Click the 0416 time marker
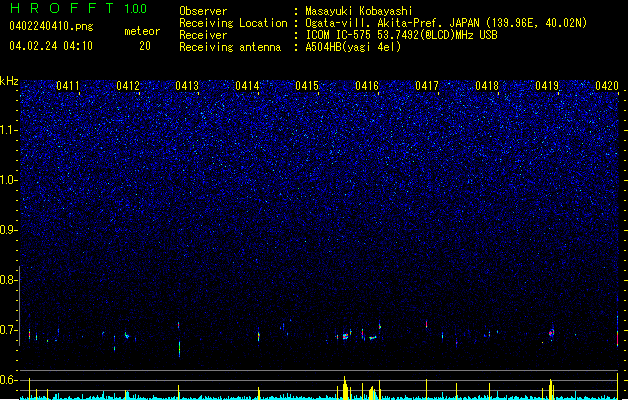Viewport: 629px width, 400px height. tap(367, 86)
